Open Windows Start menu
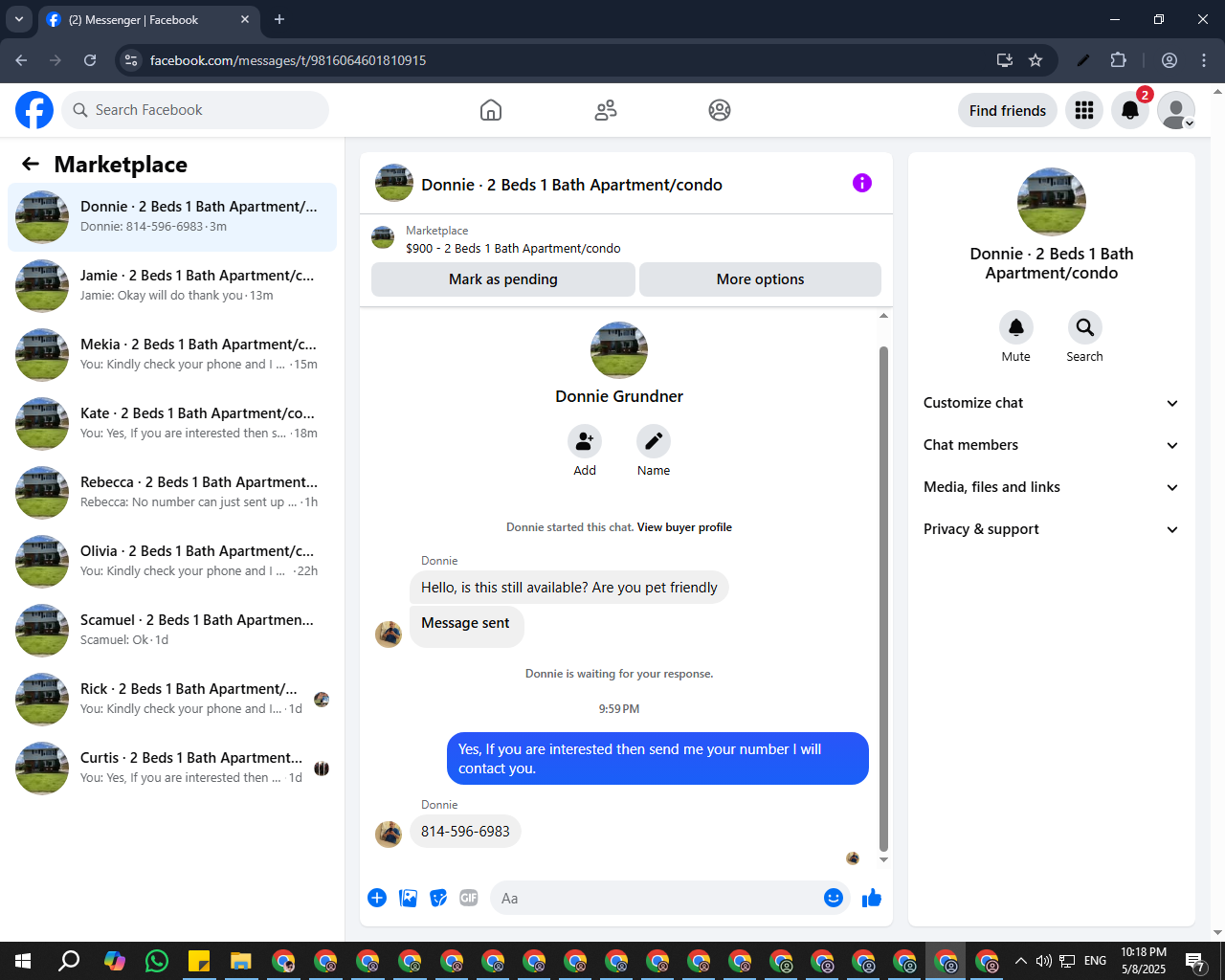 click(x=23, y=961)
